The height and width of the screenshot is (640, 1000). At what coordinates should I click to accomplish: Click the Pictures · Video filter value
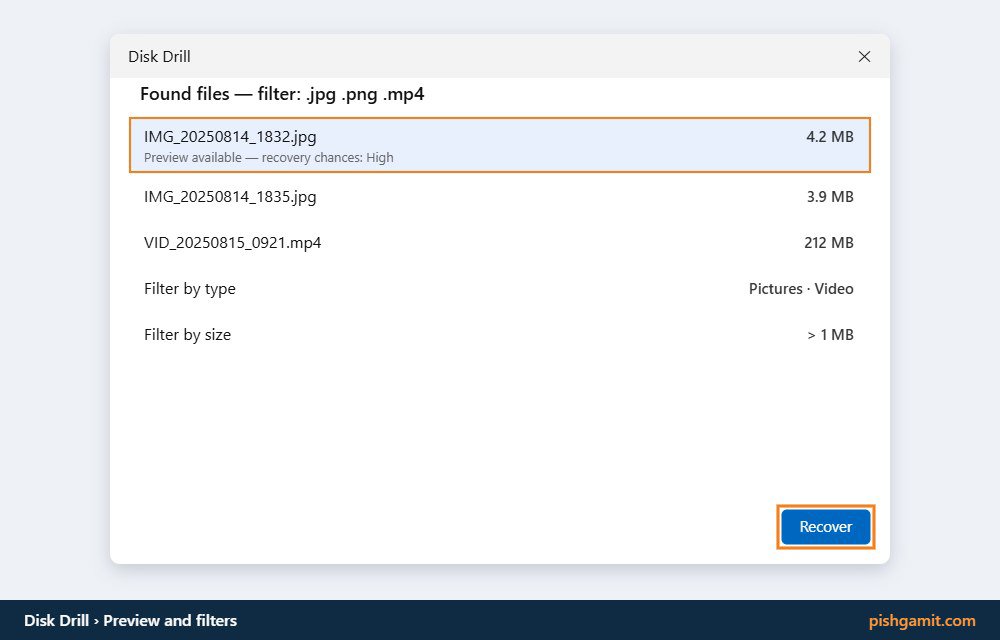[801, 289]
